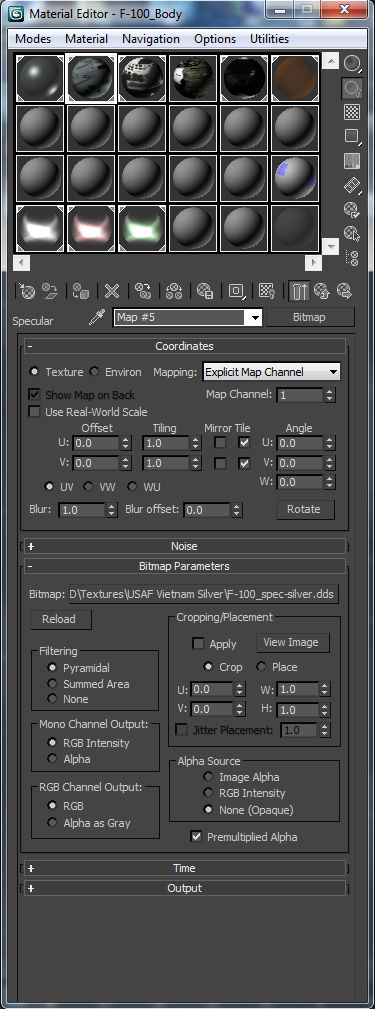The height and width of the screenshot is (1009, 375).
Task: Toggle the V Tile checkbox
Action: click(x=244, y=463)
